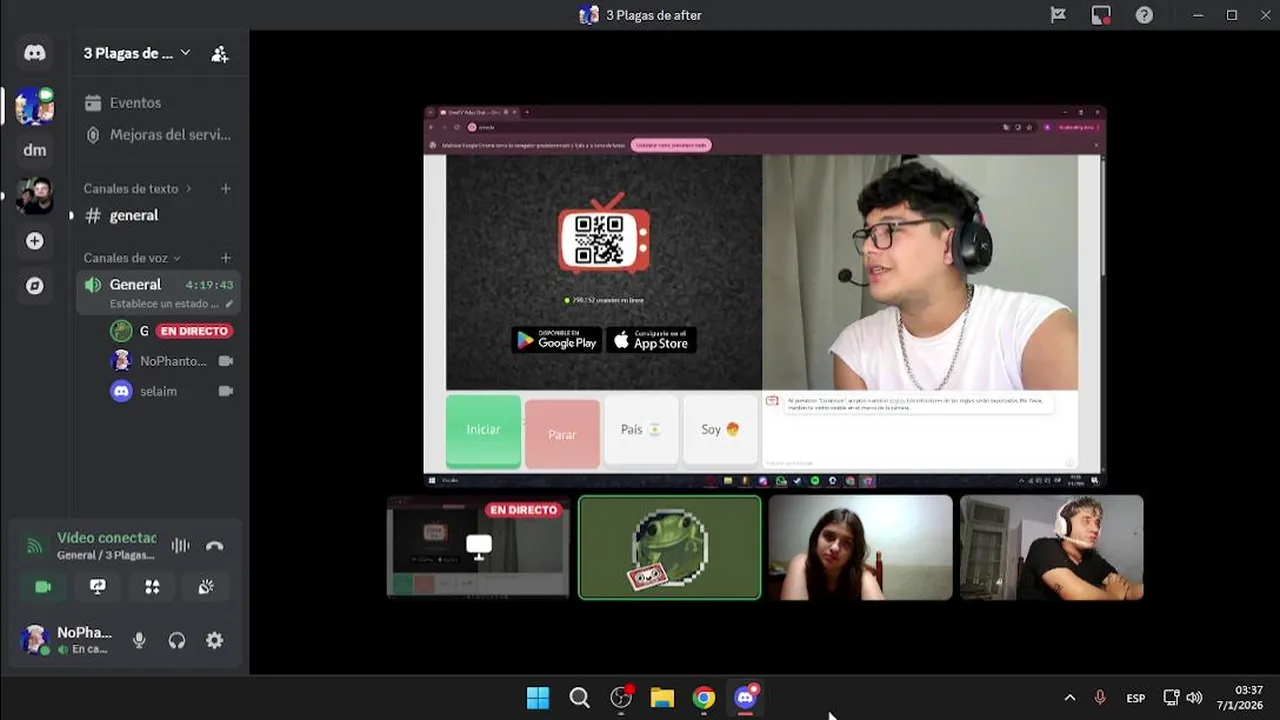Click Add a Server plus icon
Viewport: 1280px width, 720px height.
tap(35, 241)
